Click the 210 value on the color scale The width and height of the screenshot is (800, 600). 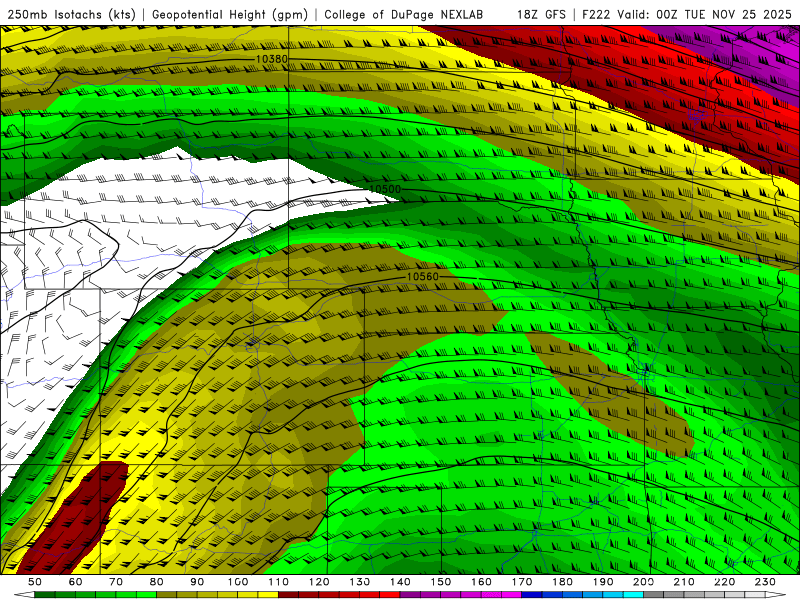tap(685, 582)
